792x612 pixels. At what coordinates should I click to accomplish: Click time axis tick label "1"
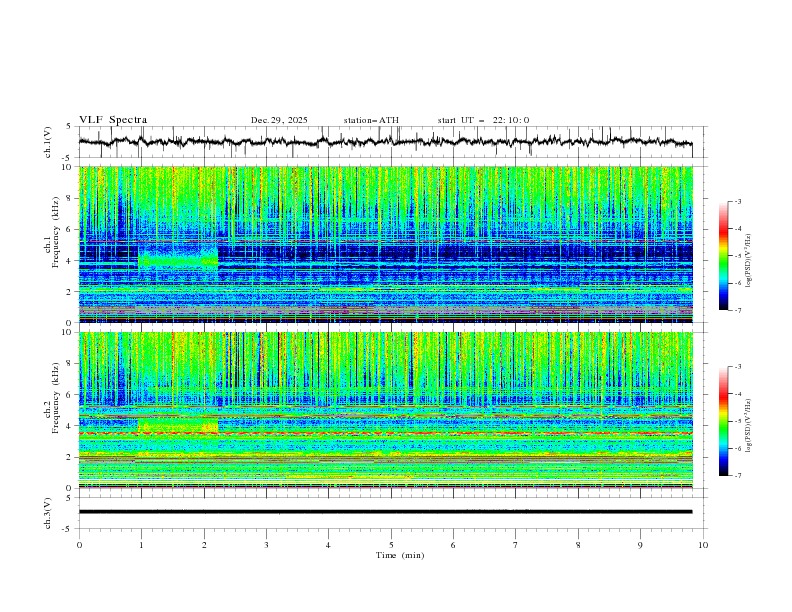[142, 545]
